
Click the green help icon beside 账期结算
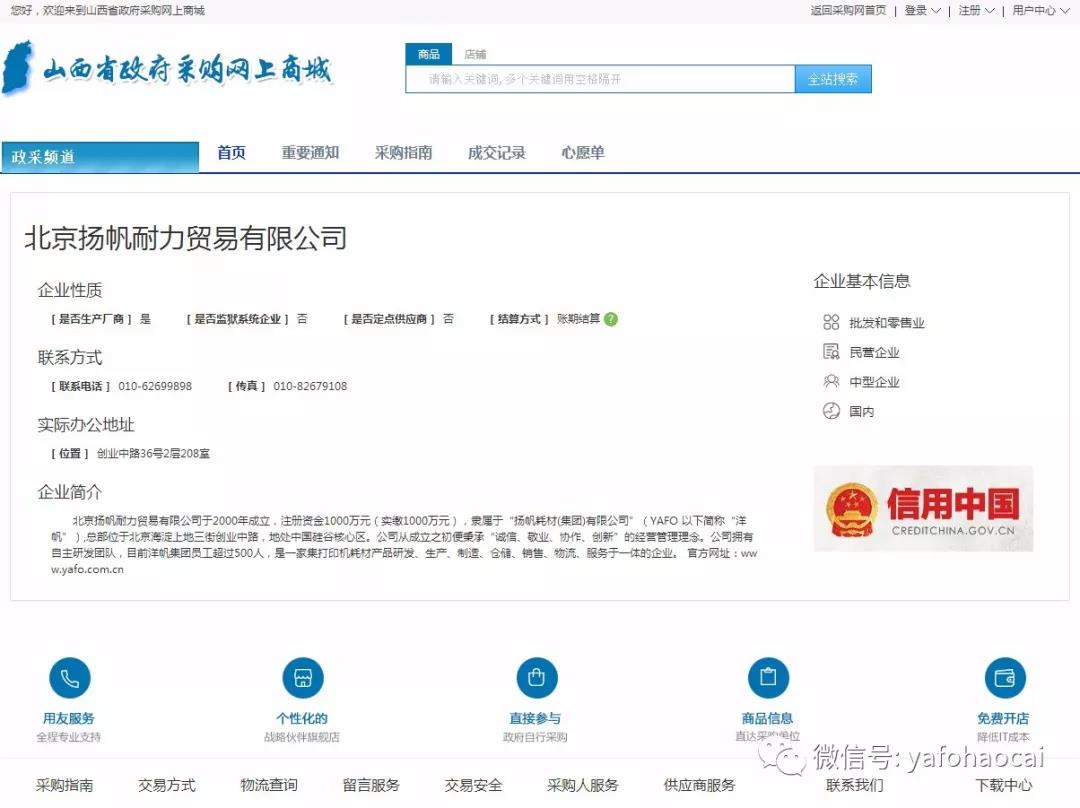[611, 319]
